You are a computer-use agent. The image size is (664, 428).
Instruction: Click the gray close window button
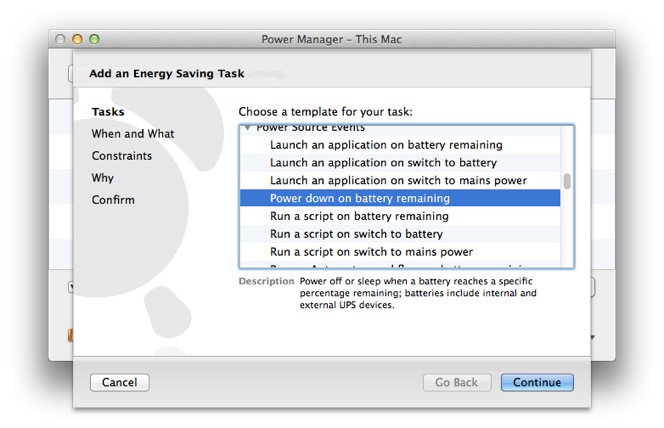60,39
